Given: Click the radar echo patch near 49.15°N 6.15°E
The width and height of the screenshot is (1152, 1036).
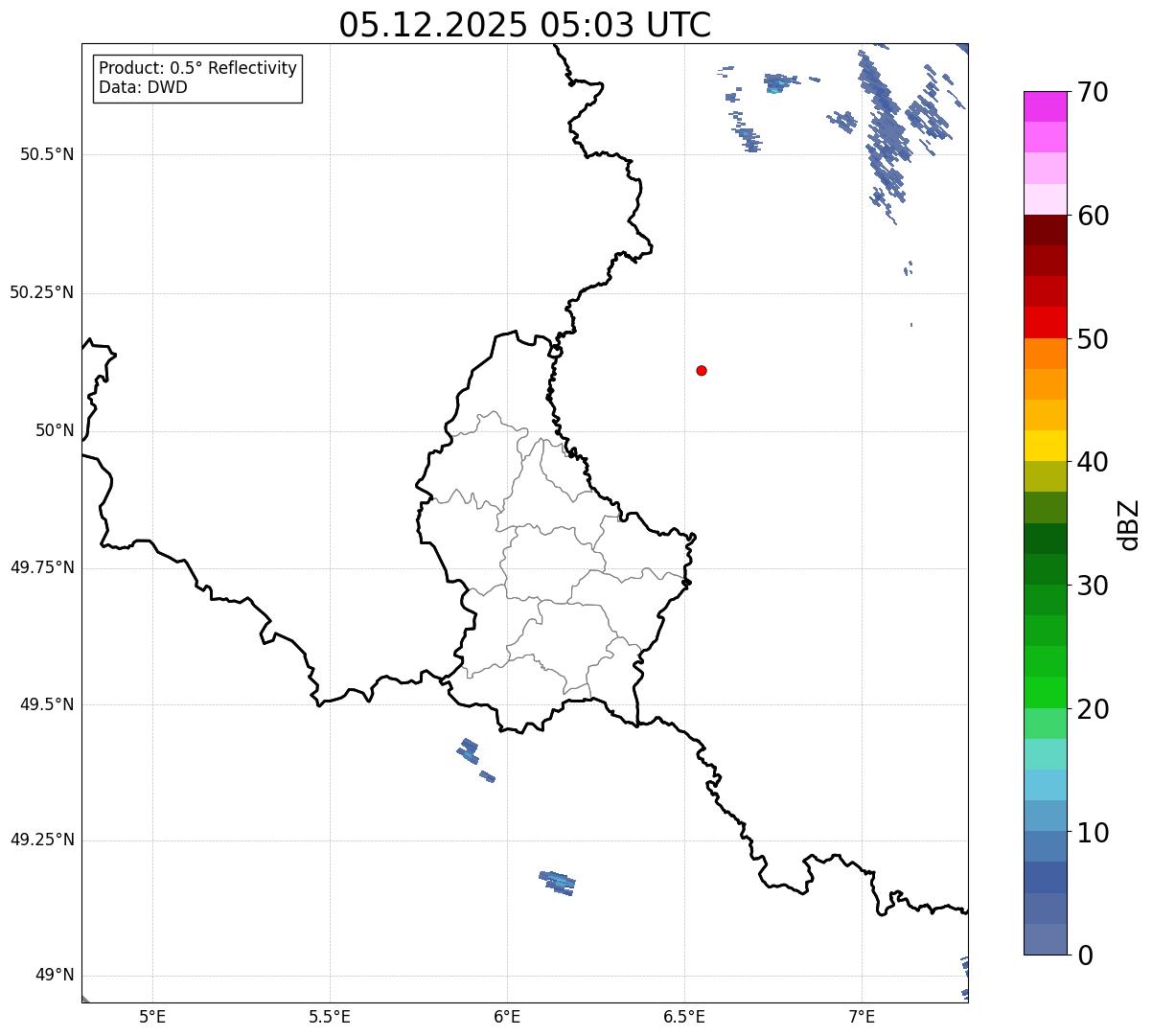Looking at the screenshot, I should (558, 883).
